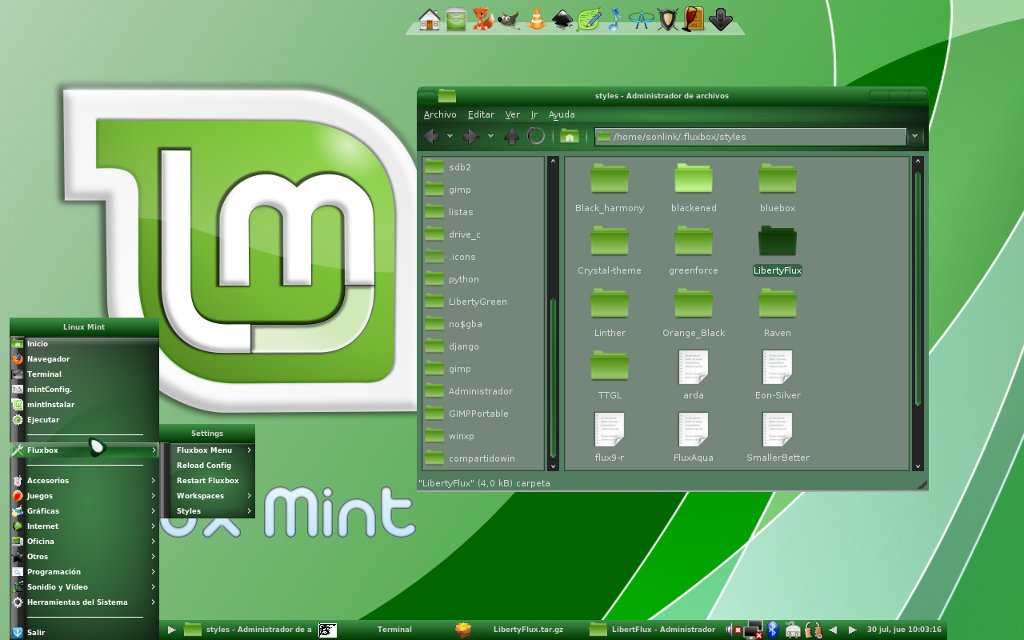Choose Restart Fluxbox in Settings menu
This screenshot has height=640, width=1024.
[x=208, y=480]
